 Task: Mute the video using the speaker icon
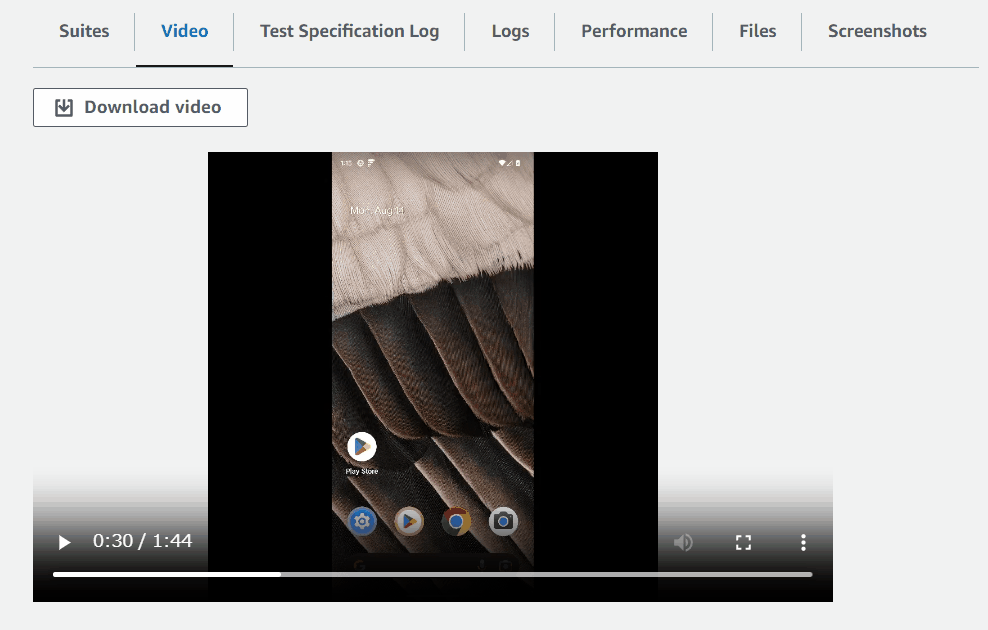pyautogui.click(x=683, y=542)
